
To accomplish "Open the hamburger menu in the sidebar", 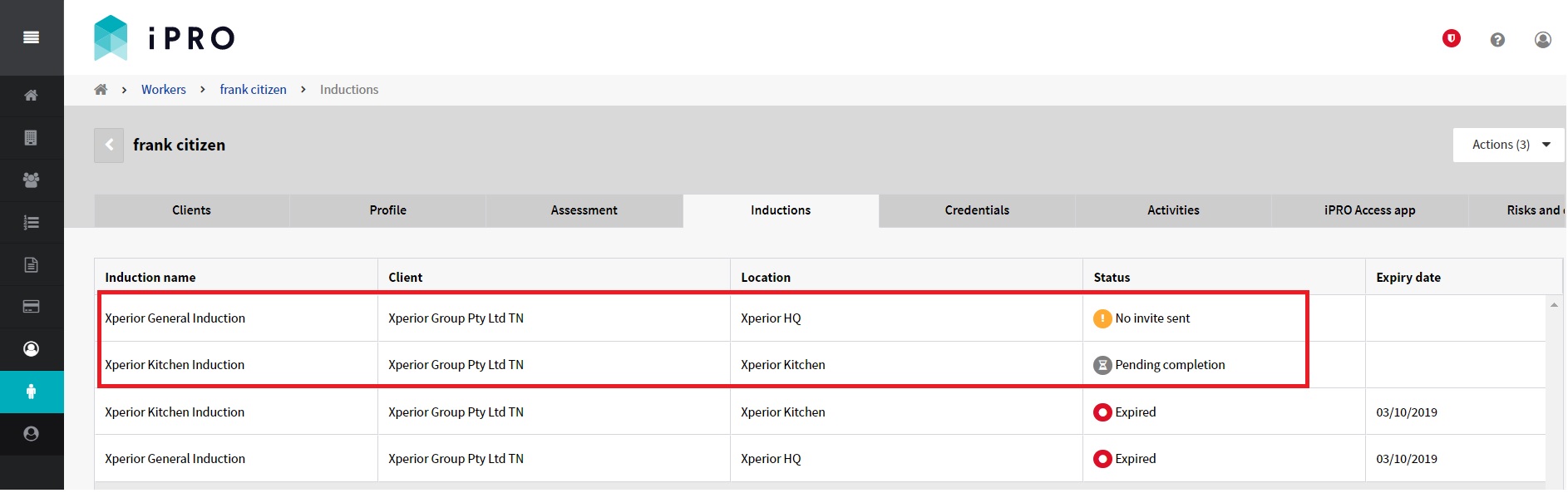I will (32, 37).
